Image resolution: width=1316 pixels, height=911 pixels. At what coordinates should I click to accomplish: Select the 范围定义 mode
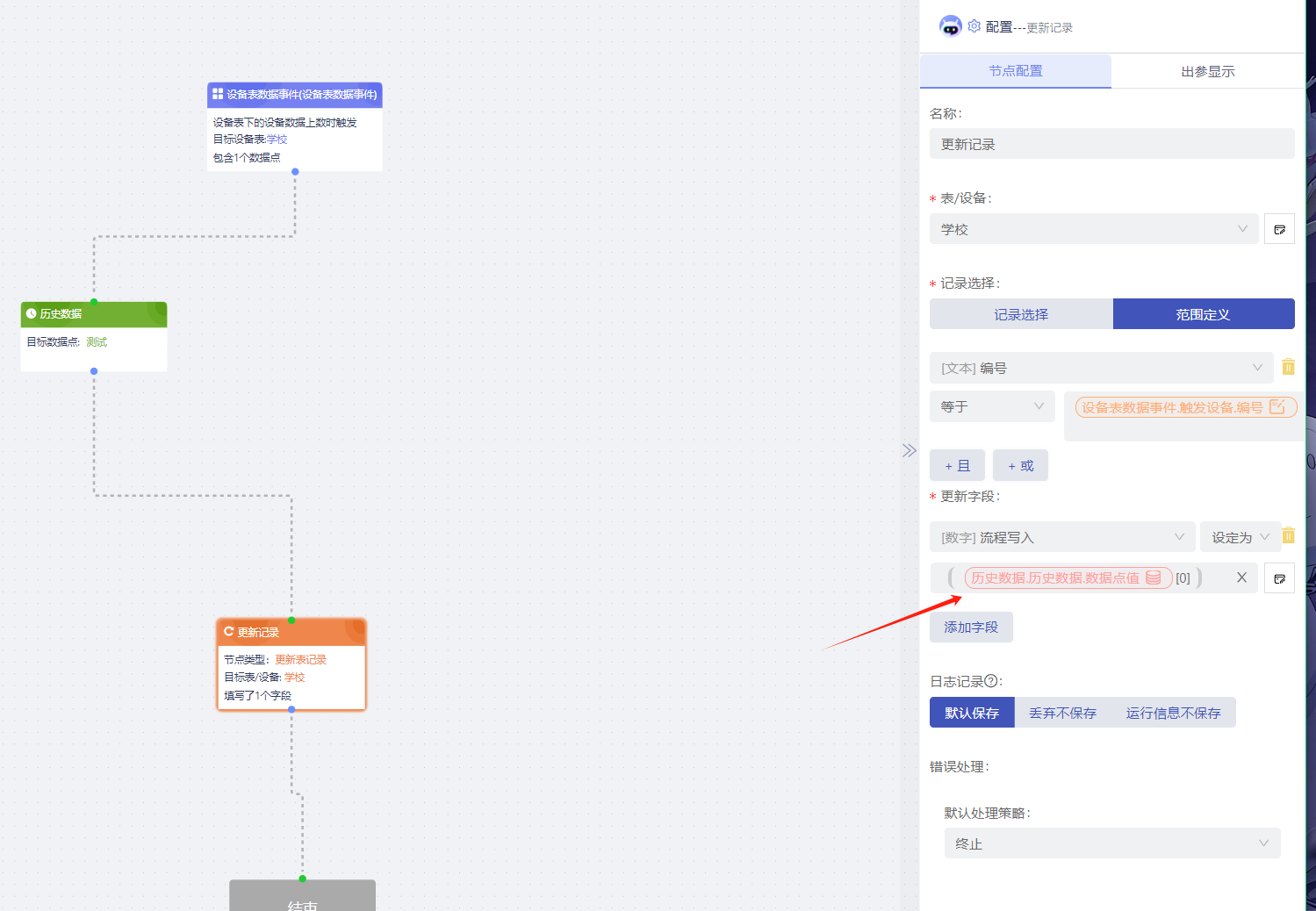click(x=1203, y=314)
